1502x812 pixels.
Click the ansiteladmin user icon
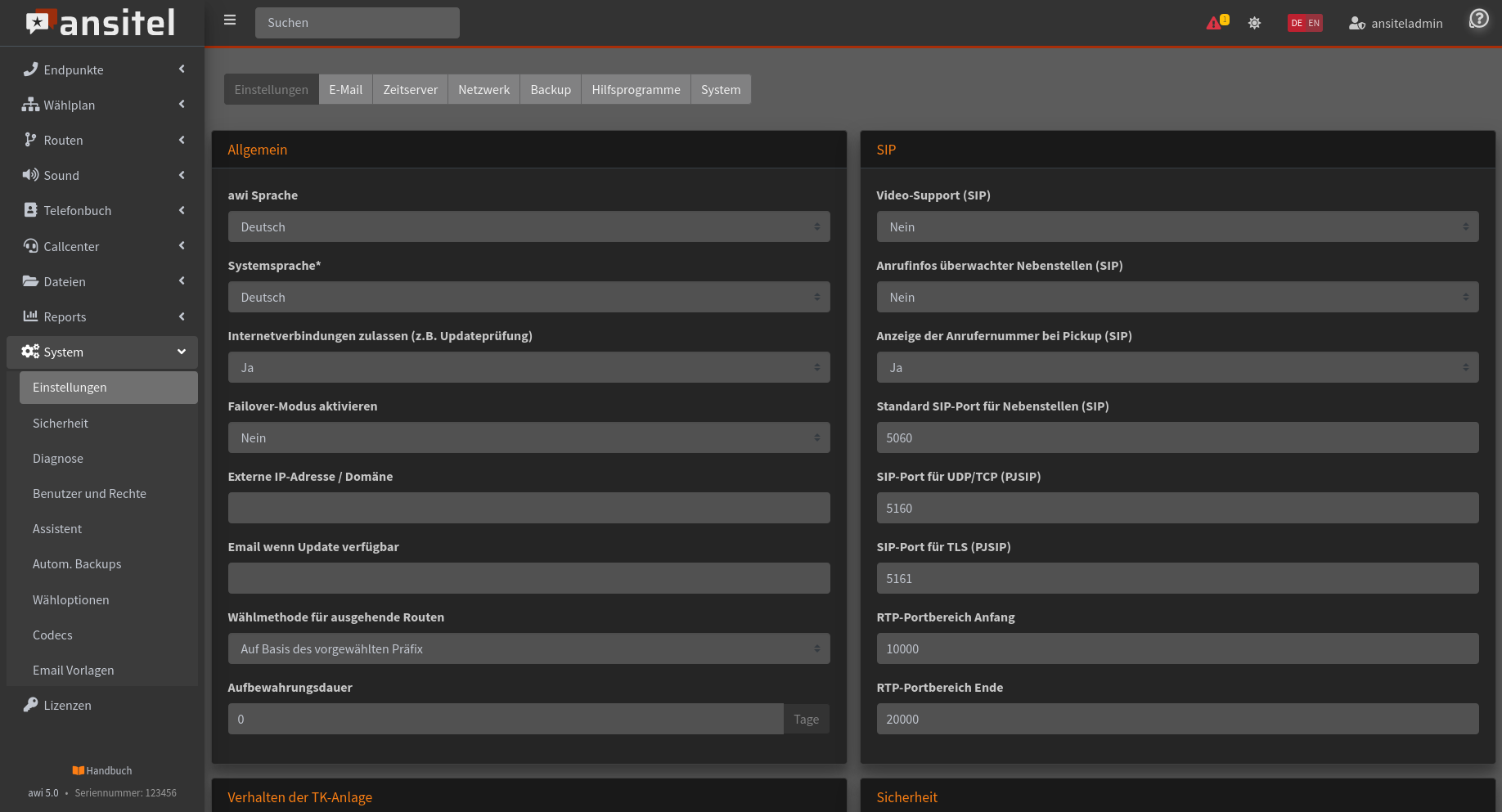1356,23
